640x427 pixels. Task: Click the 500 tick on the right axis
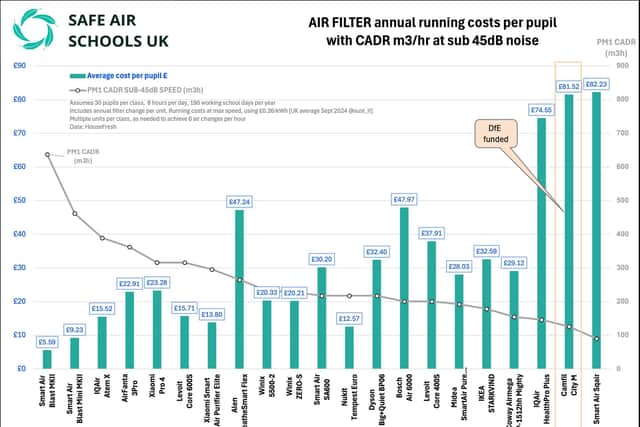[622, 200]
